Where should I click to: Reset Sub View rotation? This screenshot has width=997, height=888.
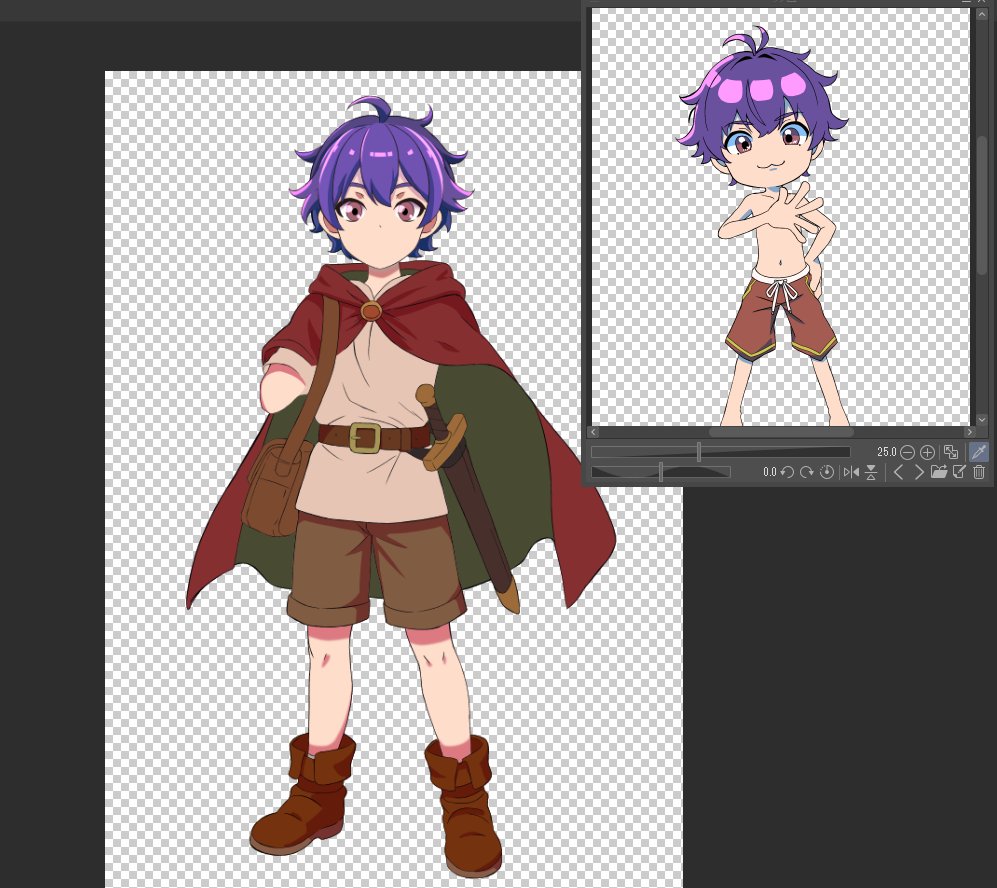(x=827, y=472)
